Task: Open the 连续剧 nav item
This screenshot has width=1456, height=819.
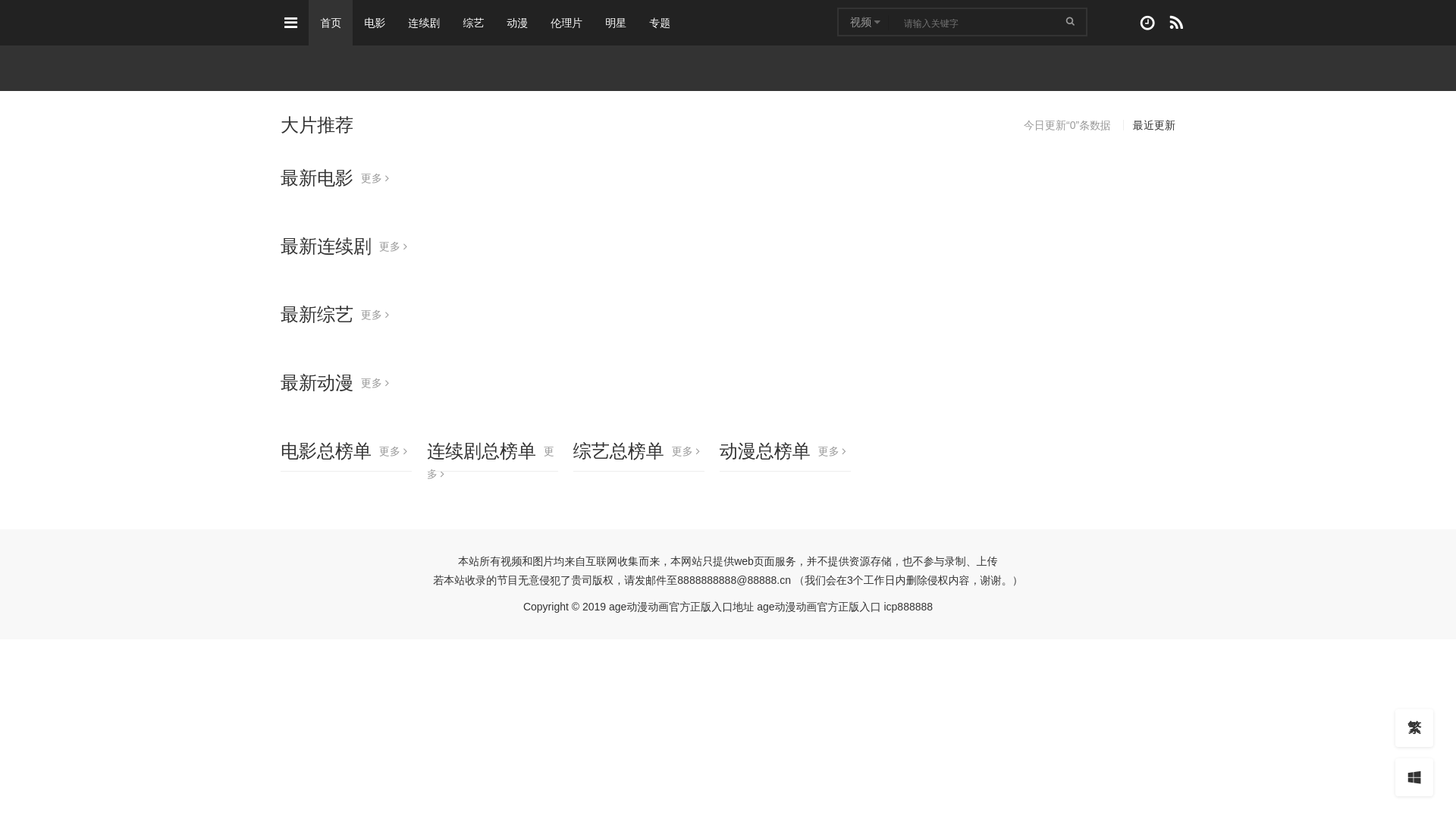Action: click(424, 23)
